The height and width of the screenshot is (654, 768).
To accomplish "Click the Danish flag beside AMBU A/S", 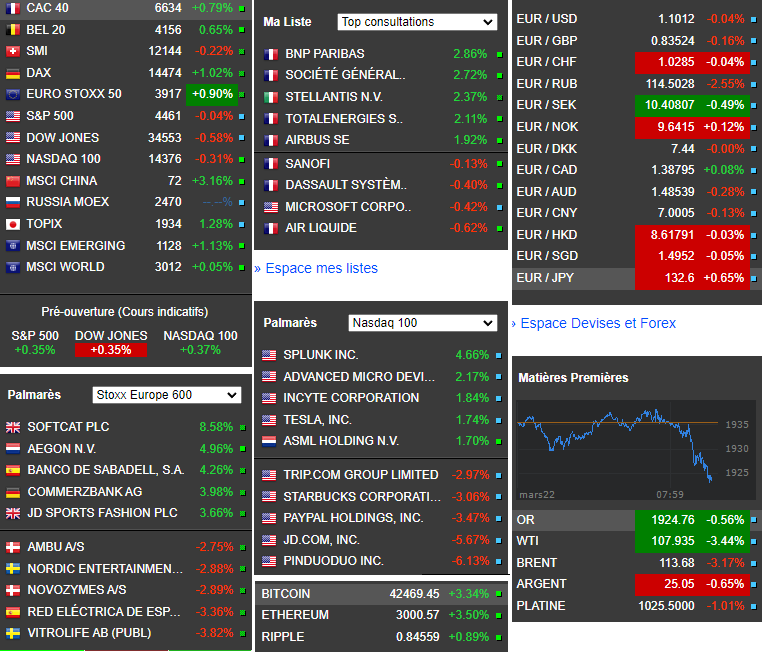I will point(13,547).
